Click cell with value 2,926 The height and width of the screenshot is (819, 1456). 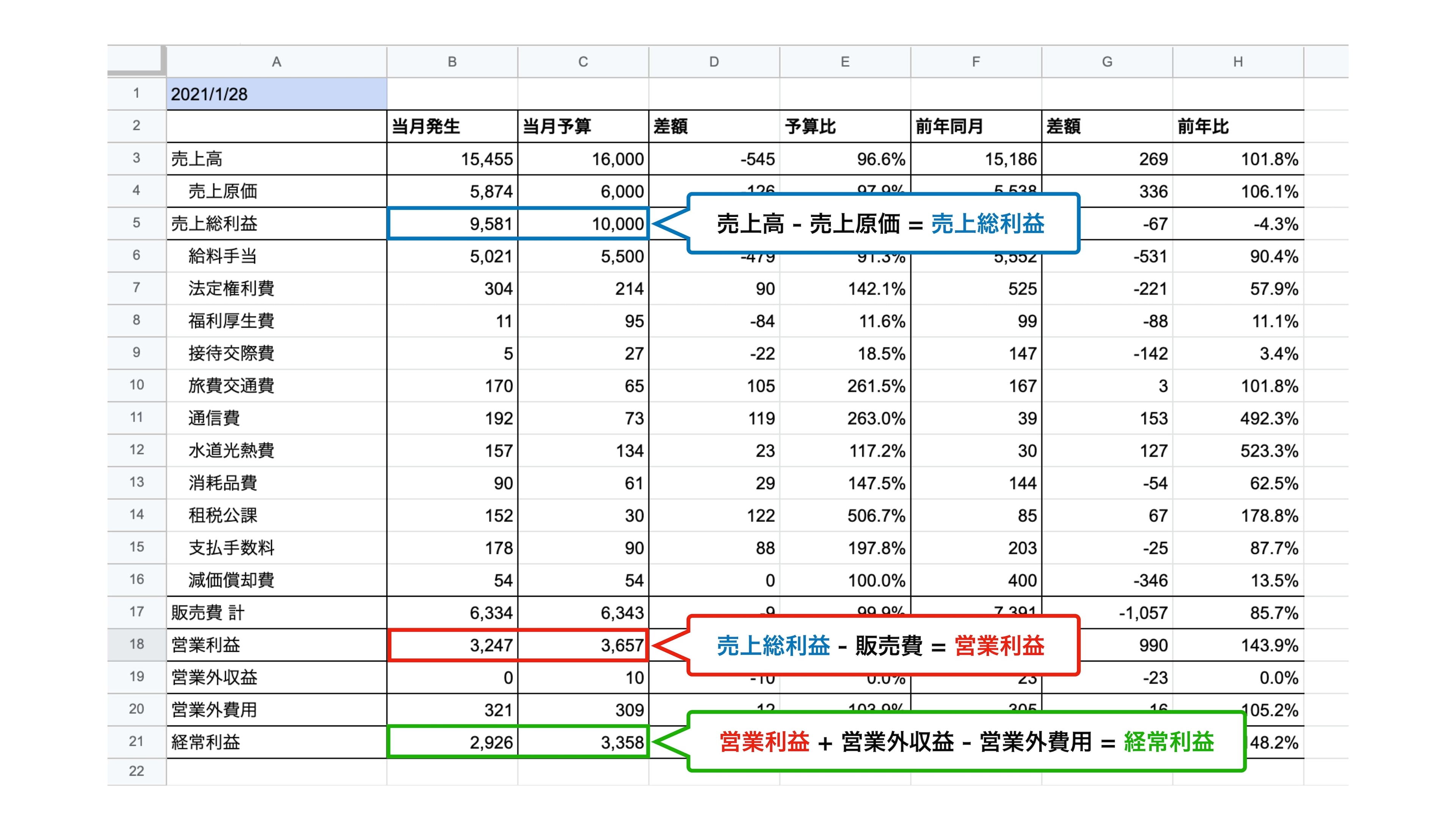click(x=452, y=742)
